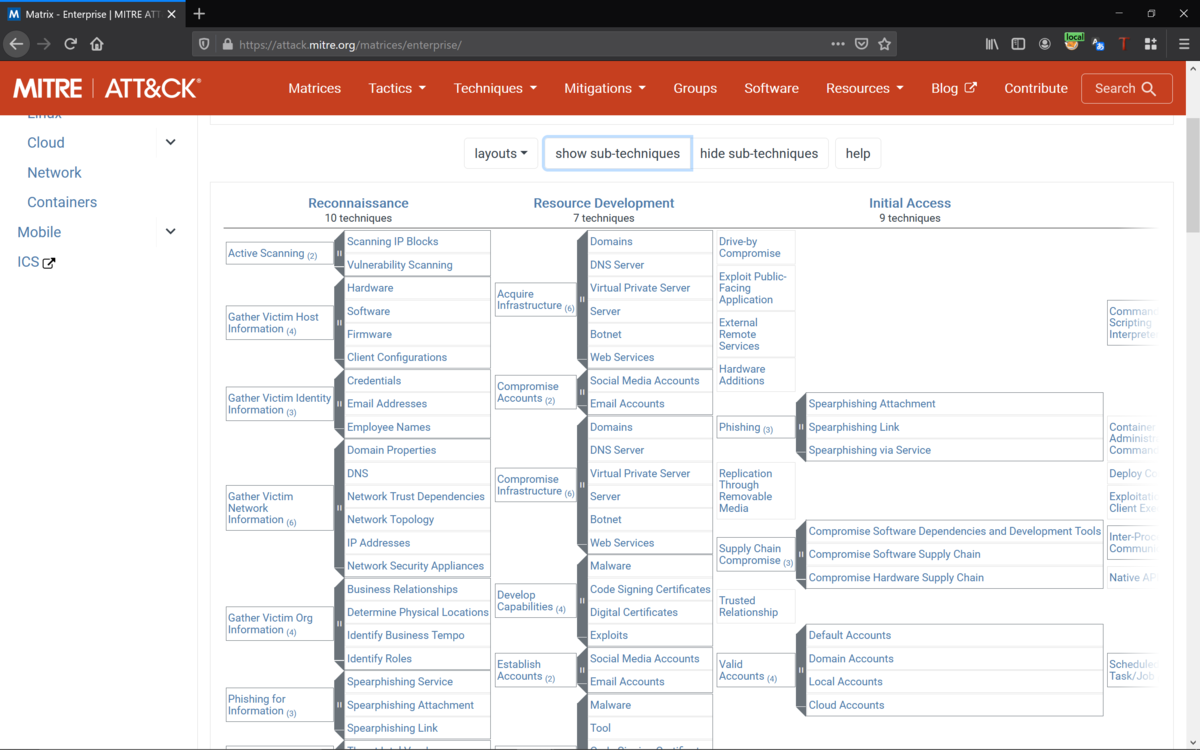
Task: Click the external link icon beside ICS
Action: (x=49, y=263)
